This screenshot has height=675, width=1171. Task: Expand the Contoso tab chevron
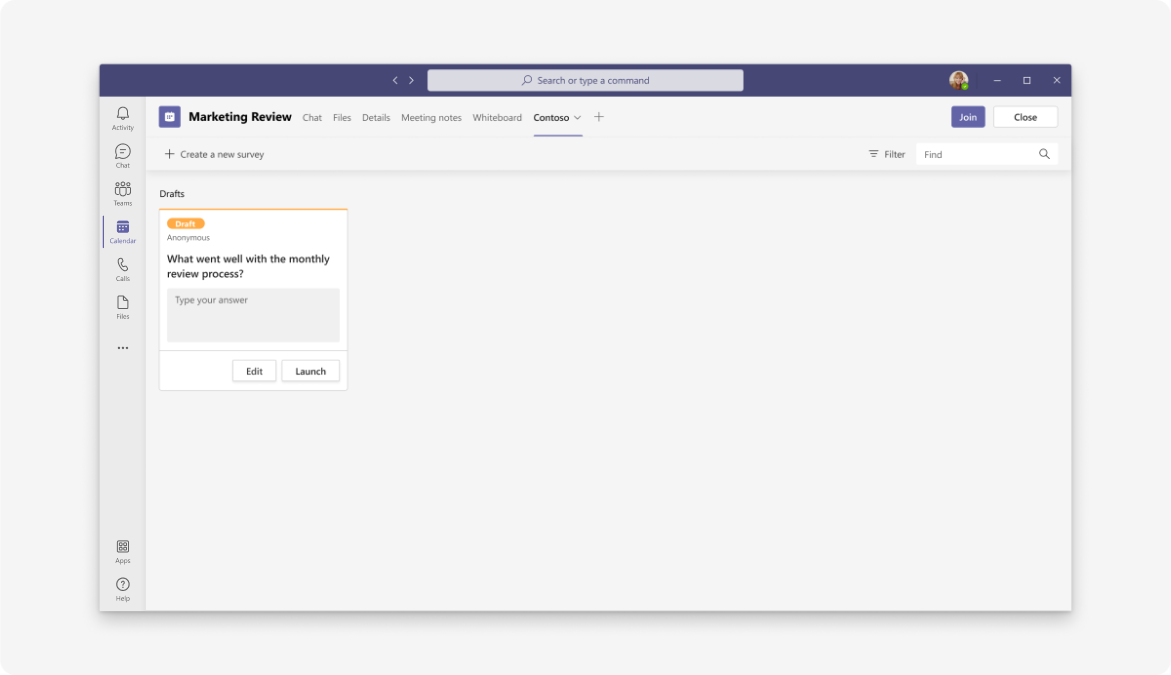[x=577, y=118]
